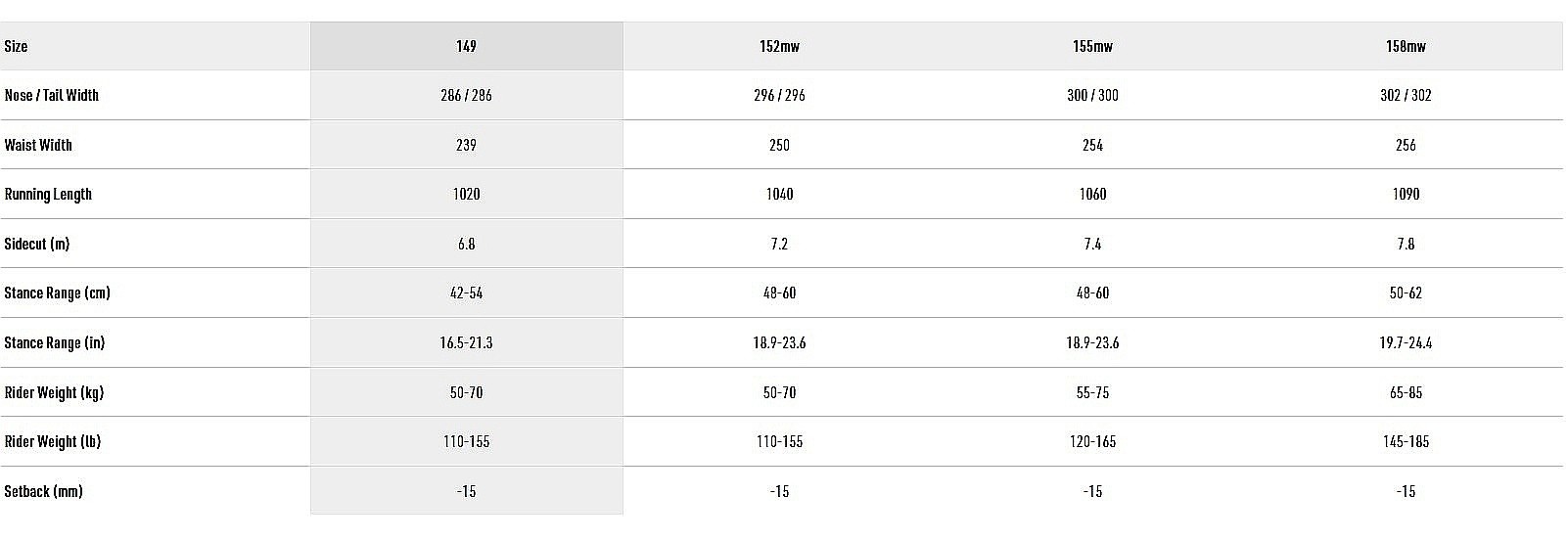Select the Waist Width row label

(x=38, y=145)
